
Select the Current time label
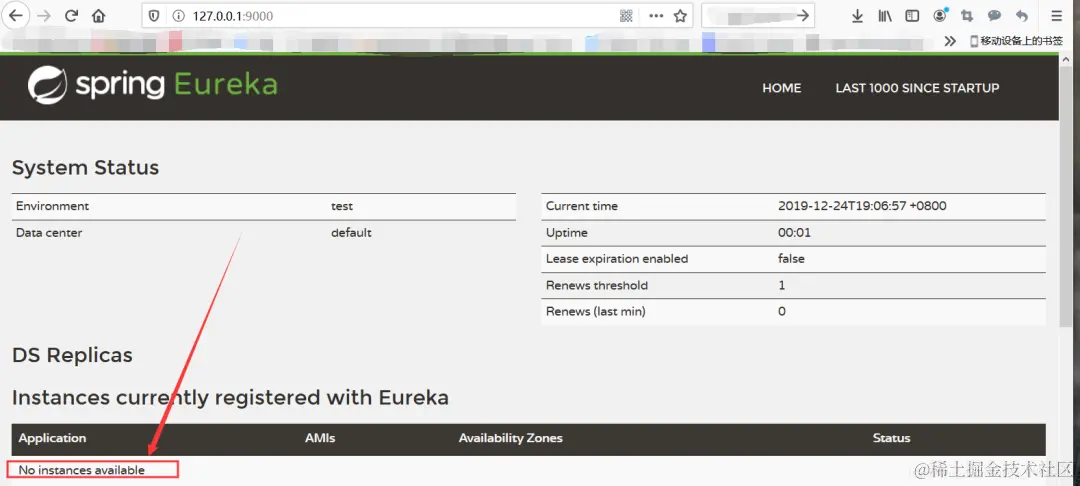point(582,206)
